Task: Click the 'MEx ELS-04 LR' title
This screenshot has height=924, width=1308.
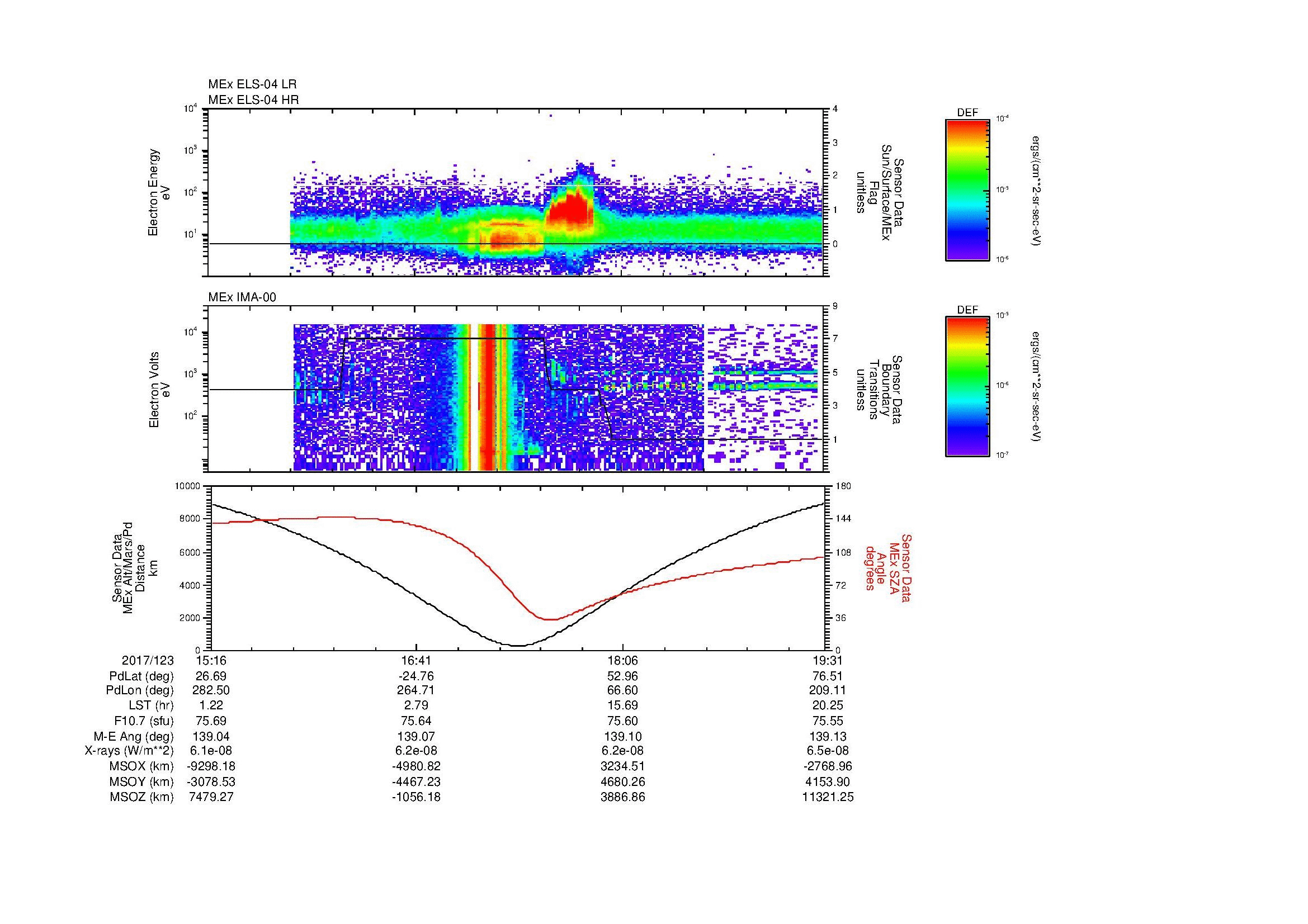Action: [252, 84]
